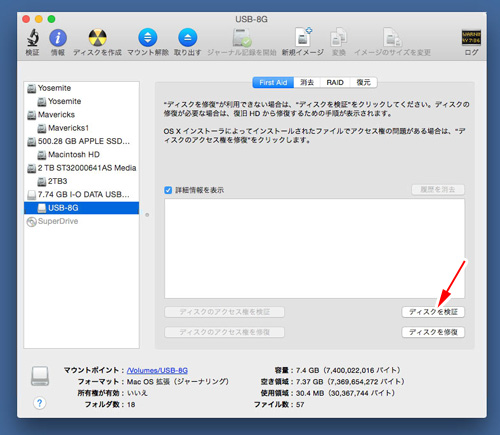The height and width of the screenshot is (435, 500).
Task: Click the ディスクを修復 button
Action: pos(433,332)
